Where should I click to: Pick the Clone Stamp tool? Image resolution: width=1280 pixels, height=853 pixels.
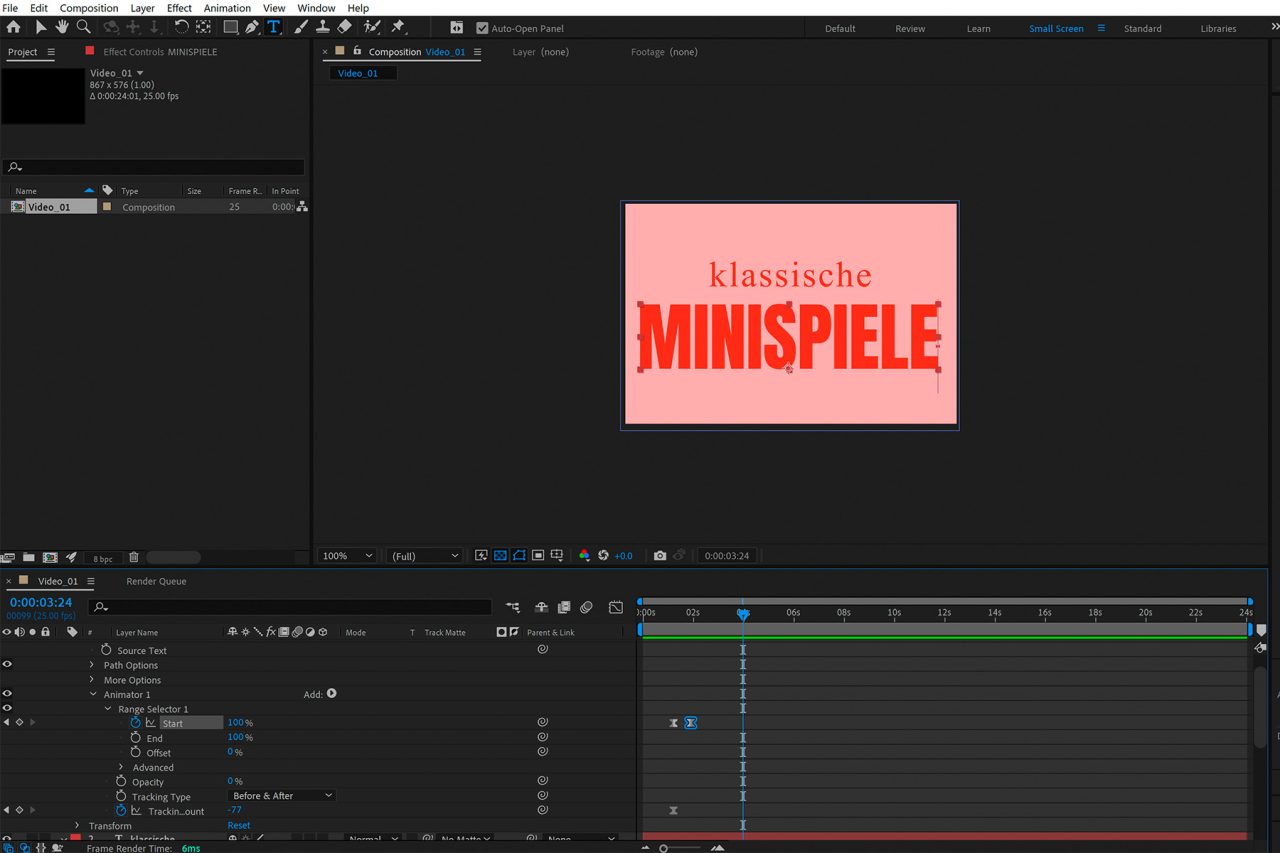pyautogui.click(x=322, y=27)
